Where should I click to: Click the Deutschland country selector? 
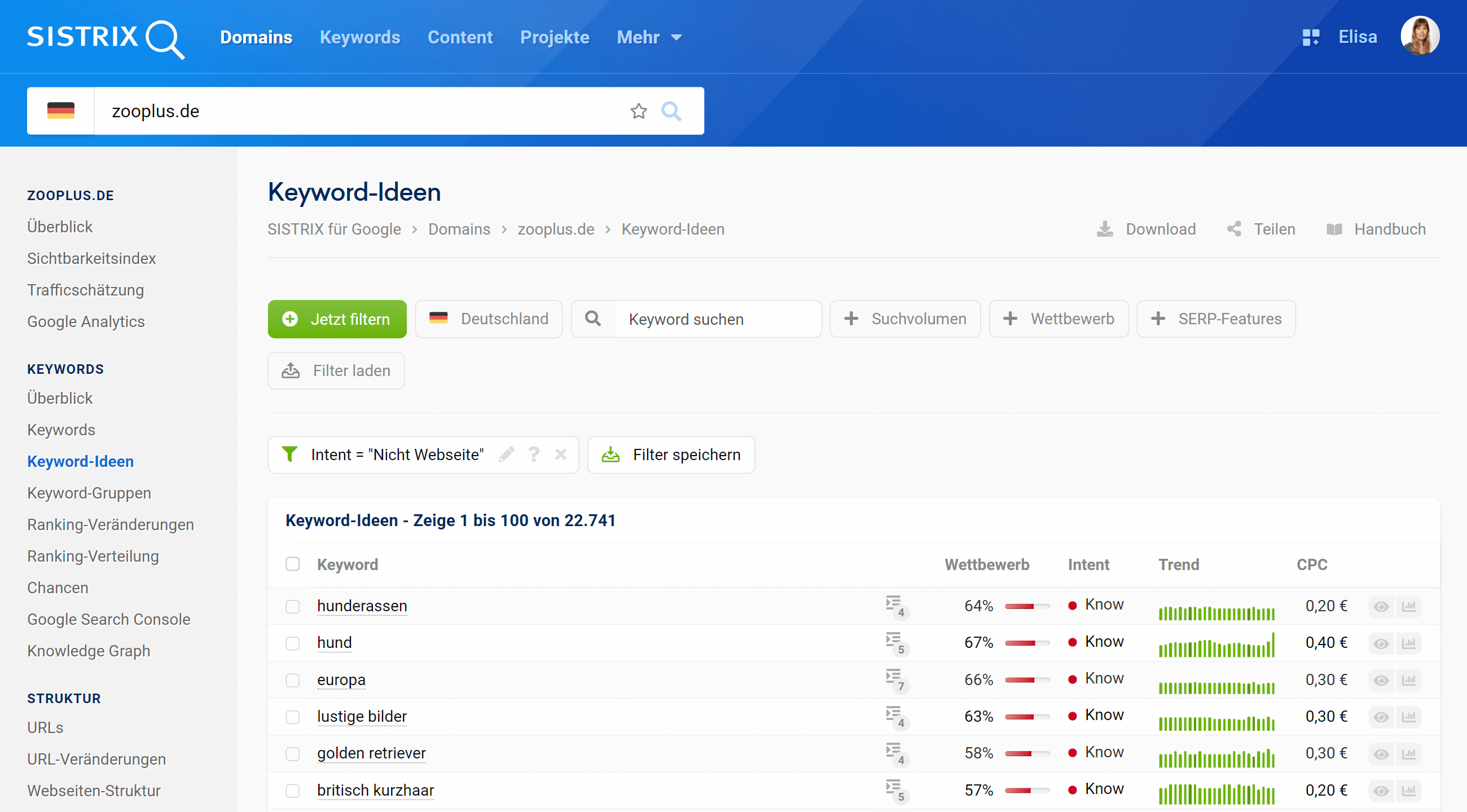(489, 319)
